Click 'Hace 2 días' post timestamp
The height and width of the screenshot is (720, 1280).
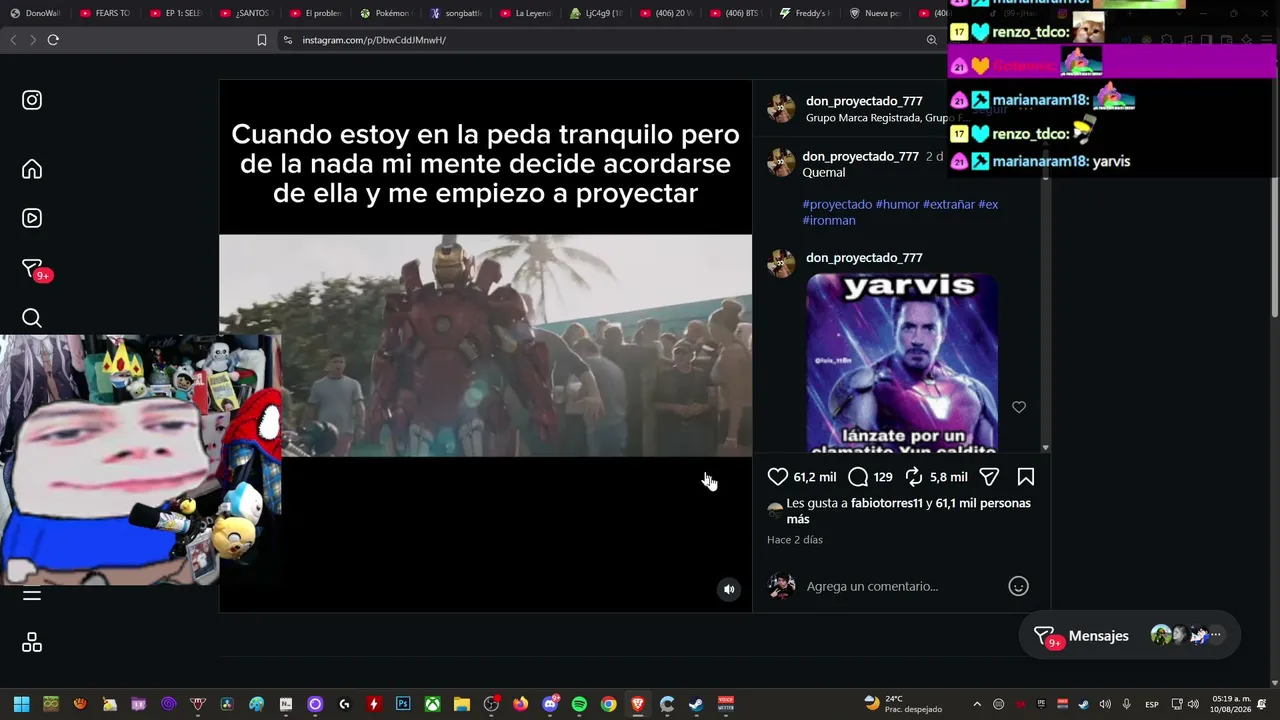pyautogui.click(x=795, y=540)
